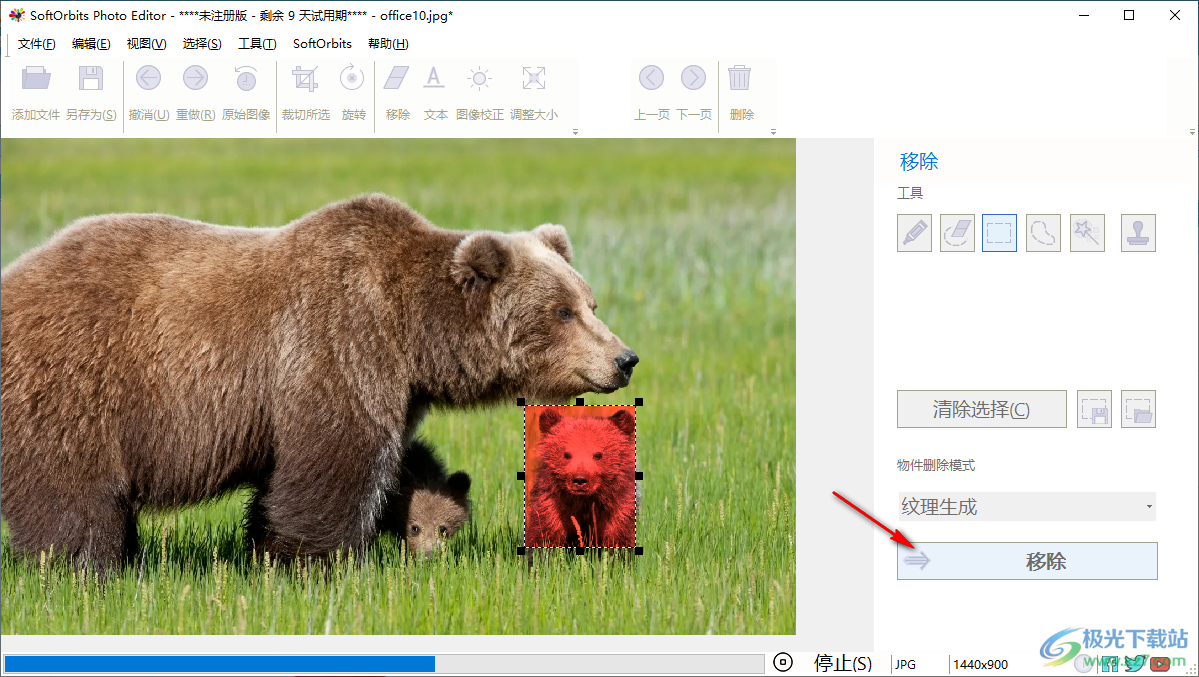Open the 选择(S) menu
Viewport: 1199px width, 677px height.
(x=200, y=43)
